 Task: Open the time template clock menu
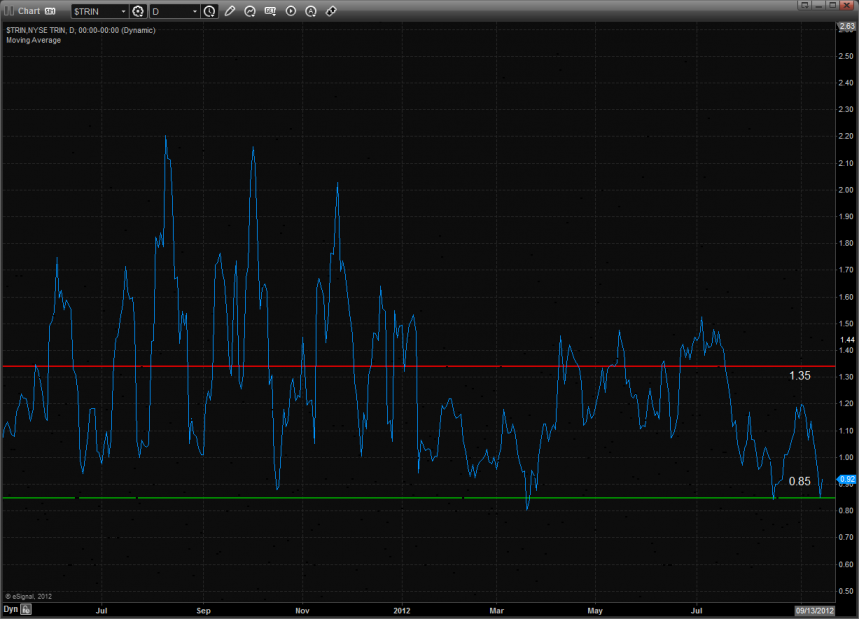coord(209,12)
